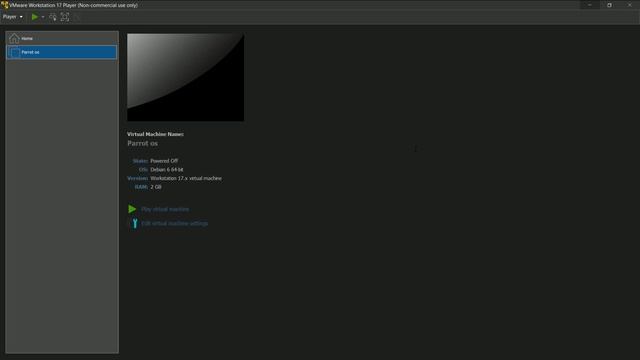Click the virtual machine preview thumbnail
Image resolution: width=640 pixels, height=360 pixels.
coord(185,77)
